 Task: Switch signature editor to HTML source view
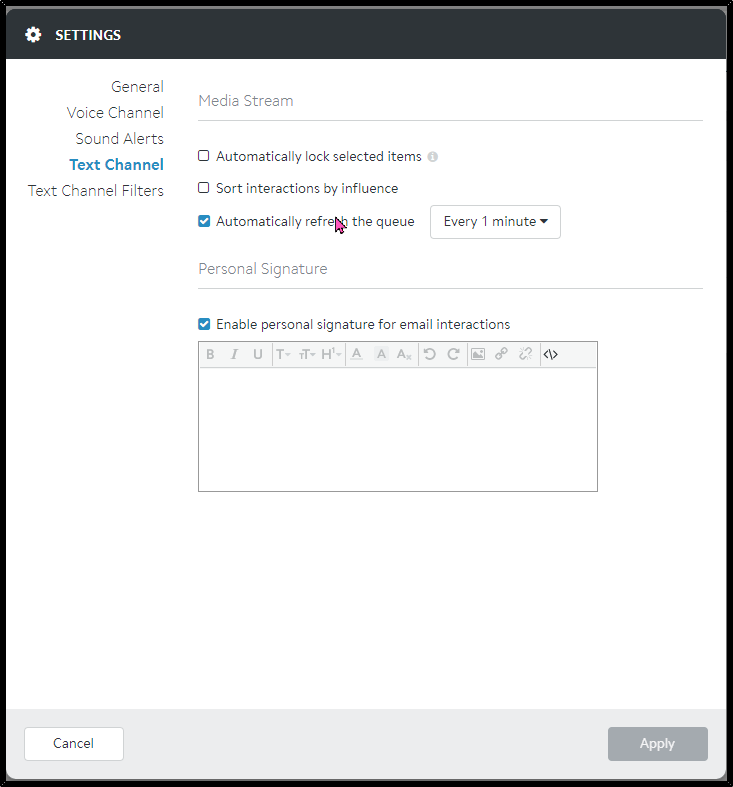pyautogui.click(x=551, y=354)
